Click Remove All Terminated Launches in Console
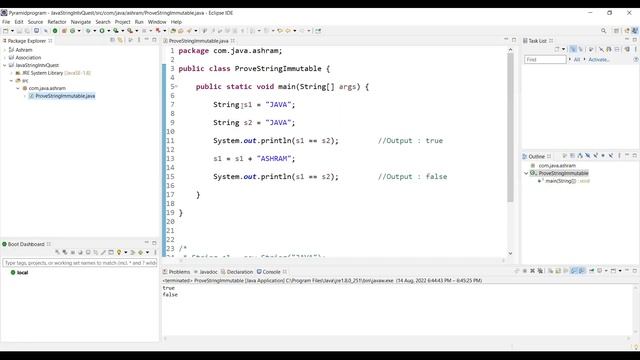Screen dimensions: 640x360 tap(540, 271)
